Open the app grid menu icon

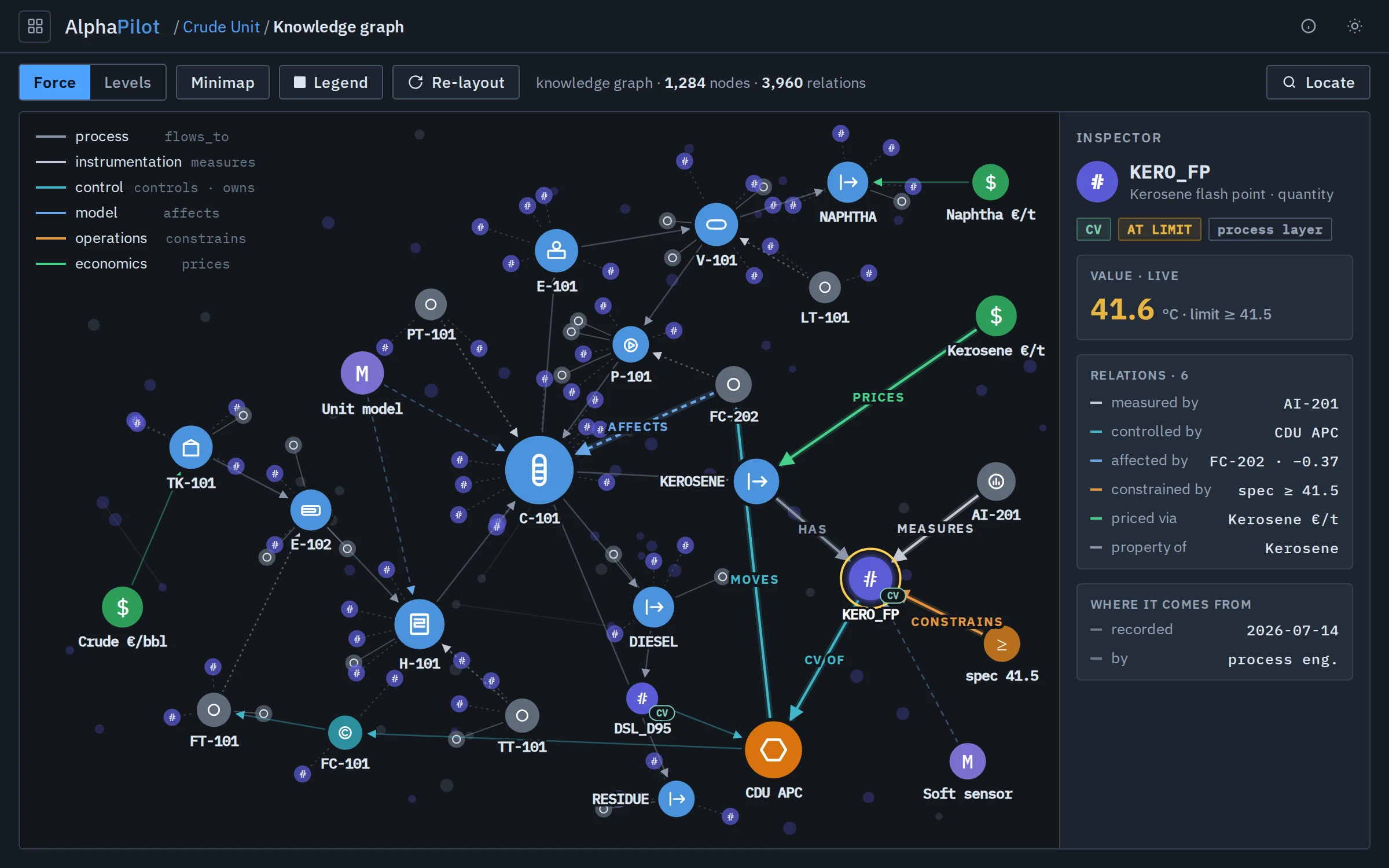pos(35,27)
